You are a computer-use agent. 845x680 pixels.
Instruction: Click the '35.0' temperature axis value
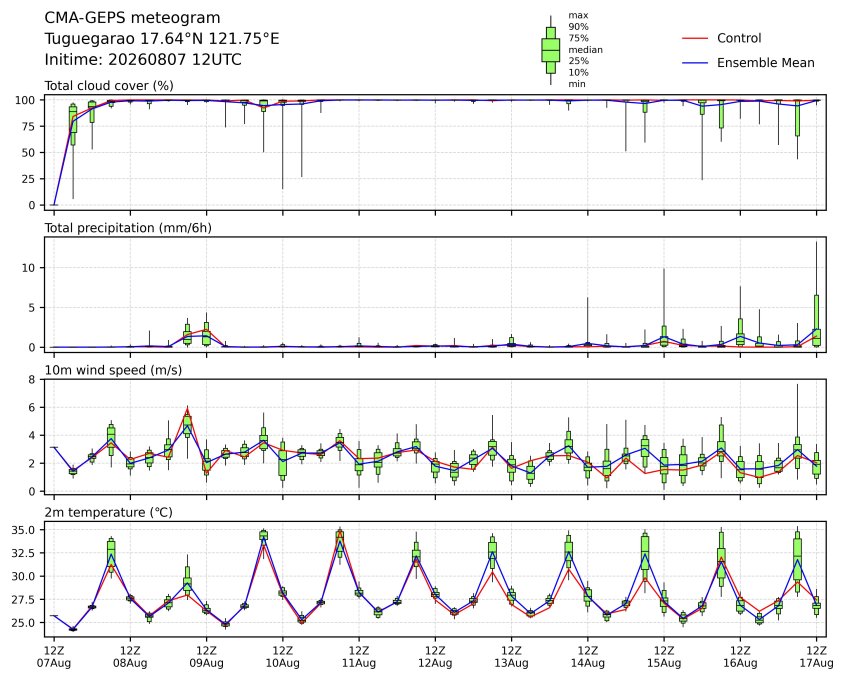pos(24,530)
